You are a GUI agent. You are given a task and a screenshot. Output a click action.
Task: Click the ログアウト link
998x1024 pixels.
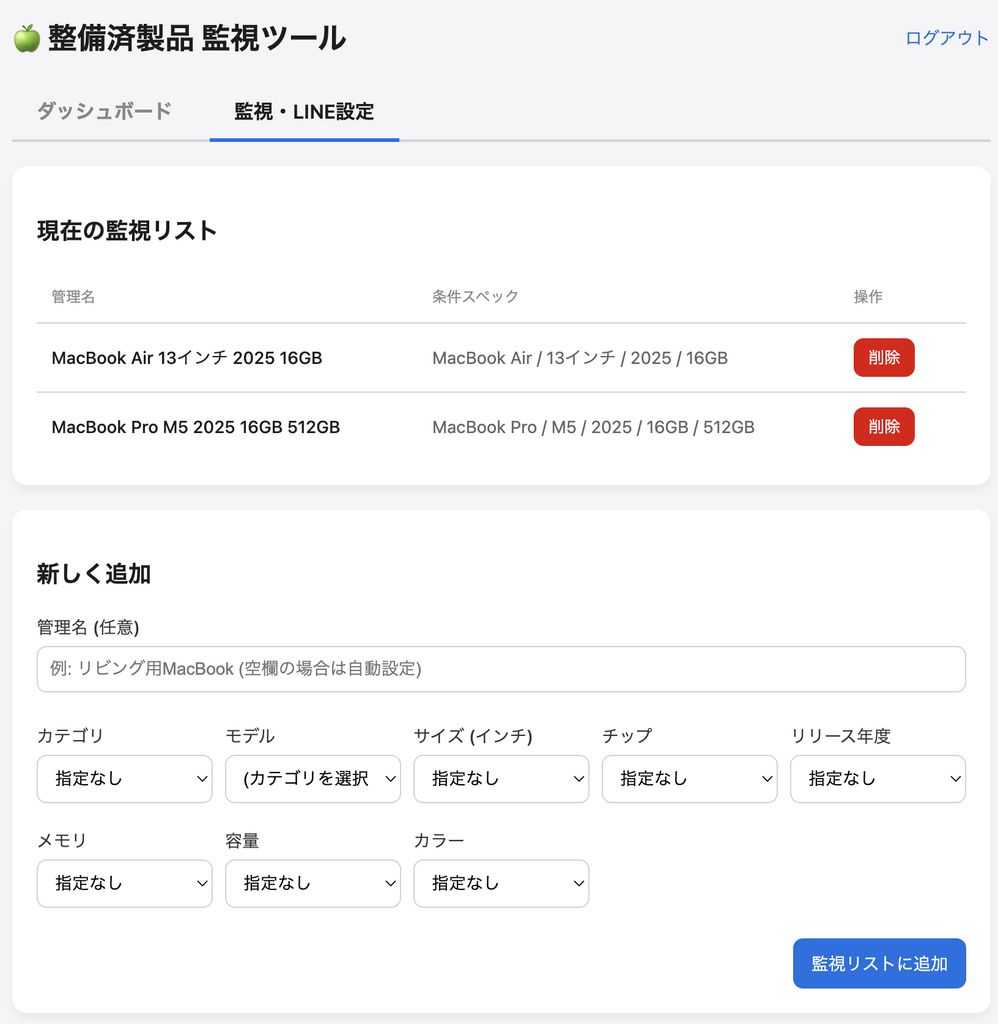pyautogui.click(x=946, y=38)
